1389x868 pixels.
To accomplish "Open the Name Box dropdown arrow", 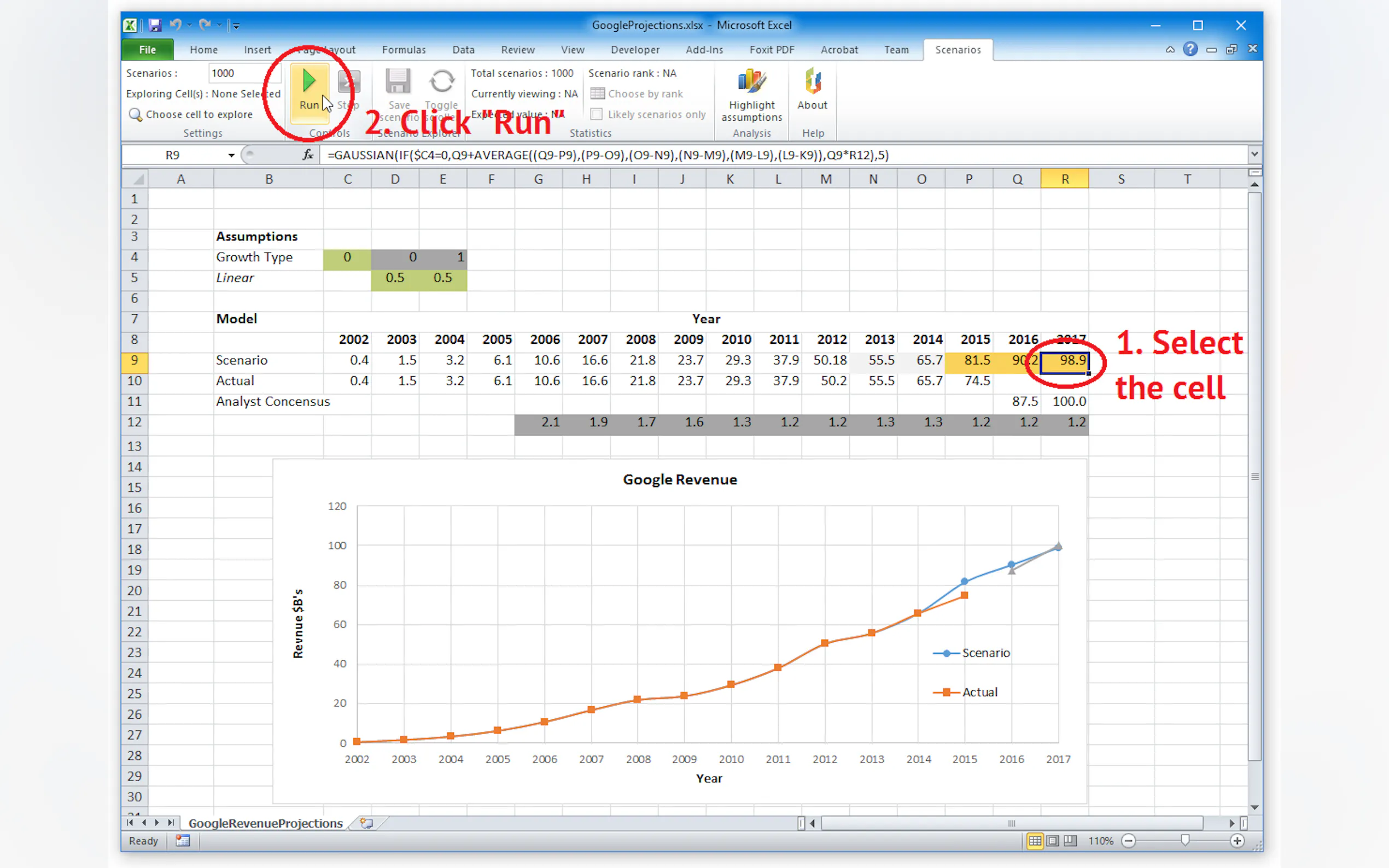I will pyautogui.click(x=231, y=155).
